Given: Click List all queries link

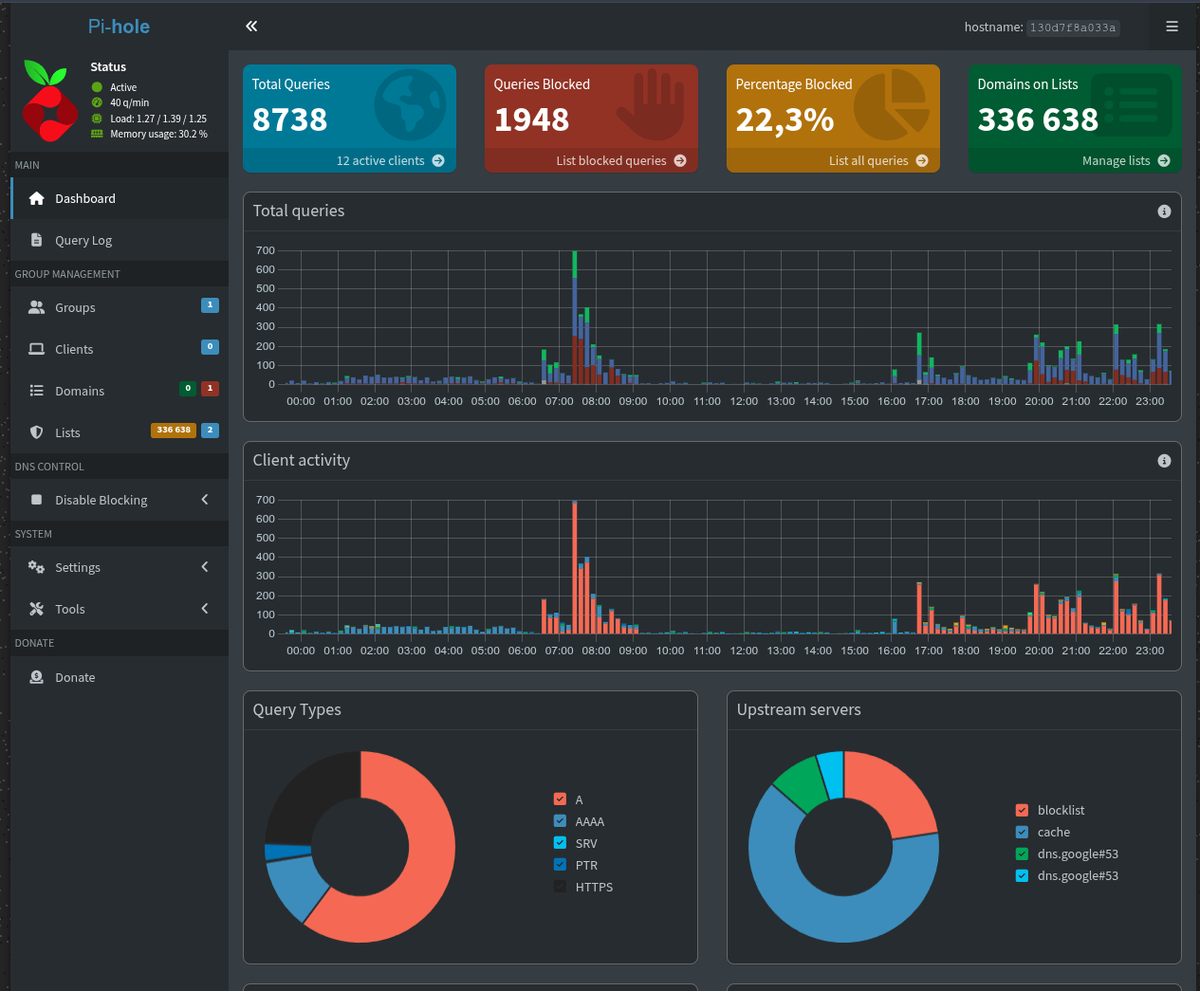Looking at the screenshot, I should coord(869,160).
